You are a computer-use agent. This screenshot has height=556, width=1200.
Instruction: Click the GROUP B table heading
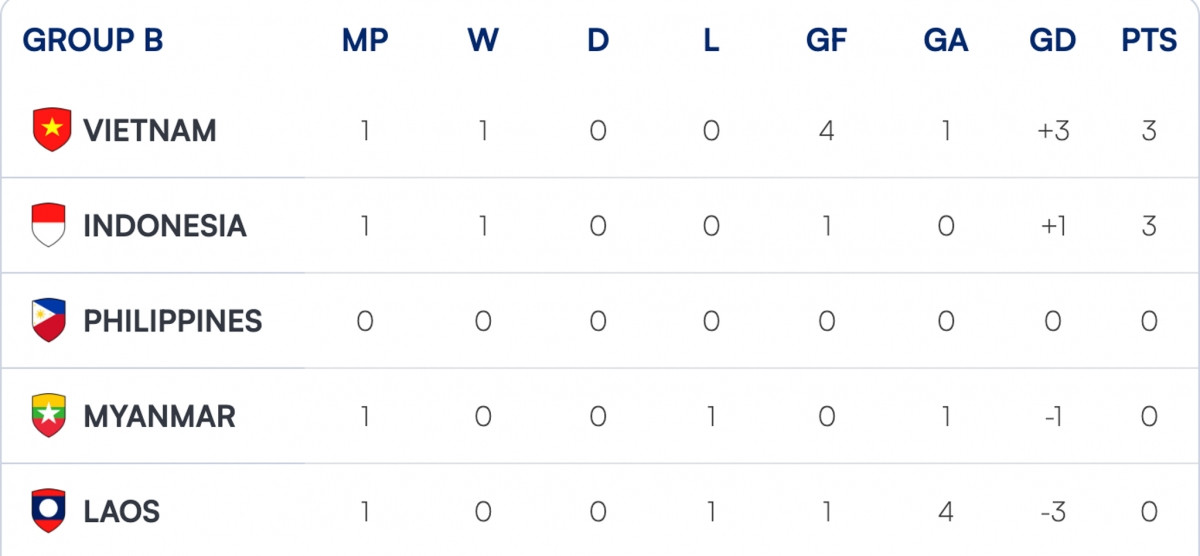pyautogui.click(x=93, y=41)
